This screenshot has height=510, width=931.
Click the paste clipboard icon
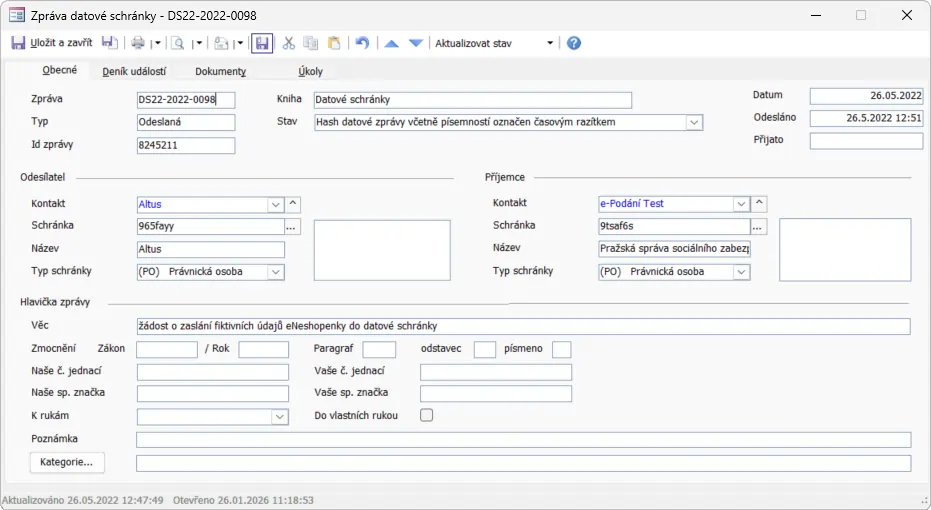[334, 43]
